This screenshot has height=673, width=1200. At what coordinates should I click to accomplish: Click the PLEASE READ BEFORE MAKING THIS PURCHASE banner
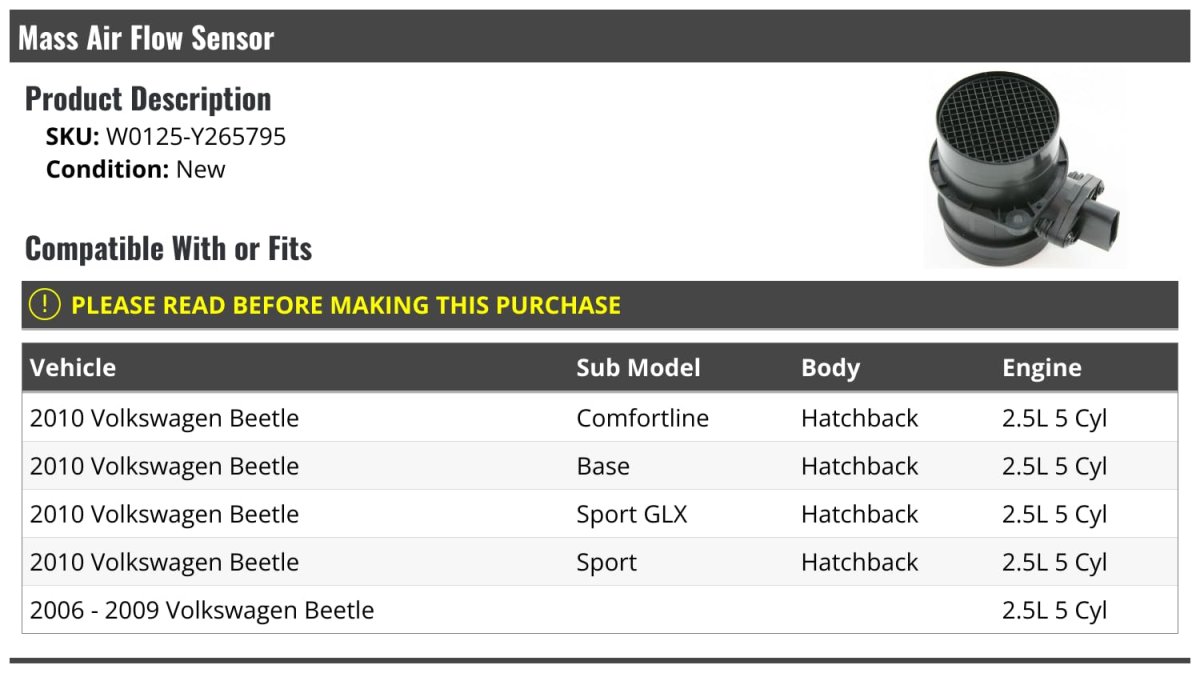point(345,305)
